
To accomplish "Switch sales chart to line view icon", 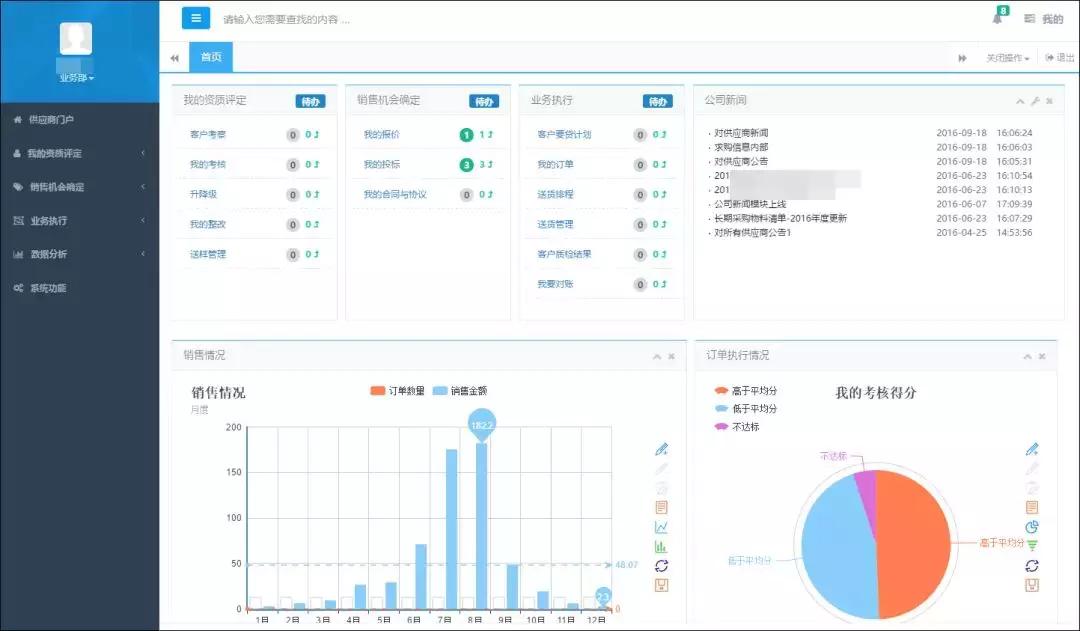I will (x=661, y=528).
